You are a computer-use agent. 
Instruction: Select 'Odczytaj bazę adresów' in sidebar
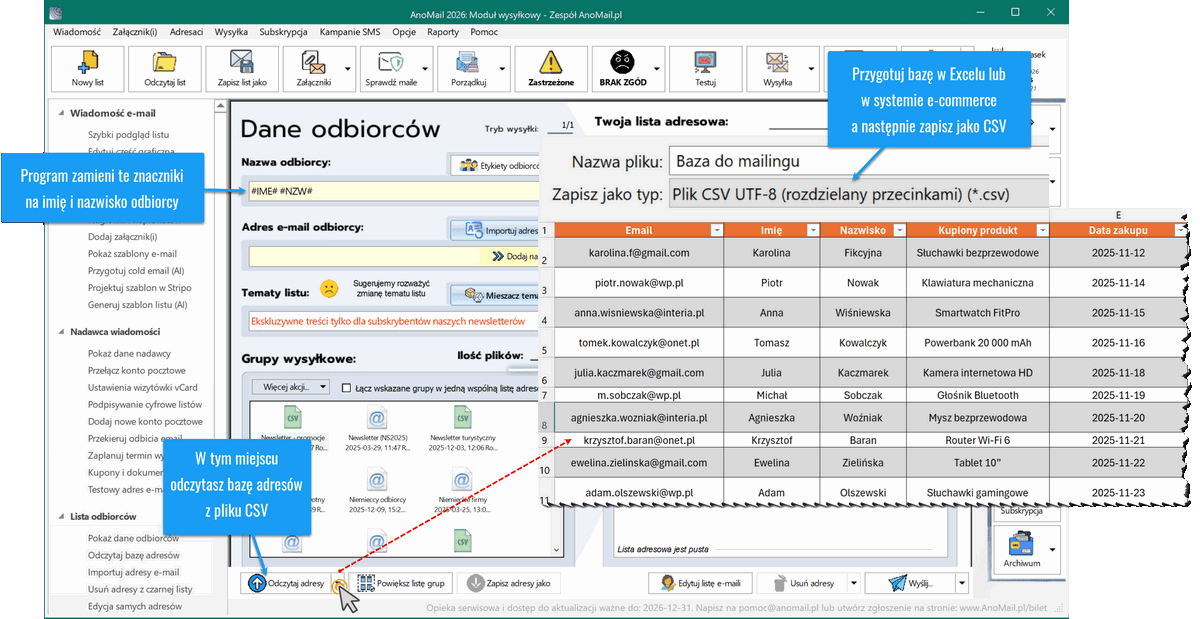coord(134,555)
